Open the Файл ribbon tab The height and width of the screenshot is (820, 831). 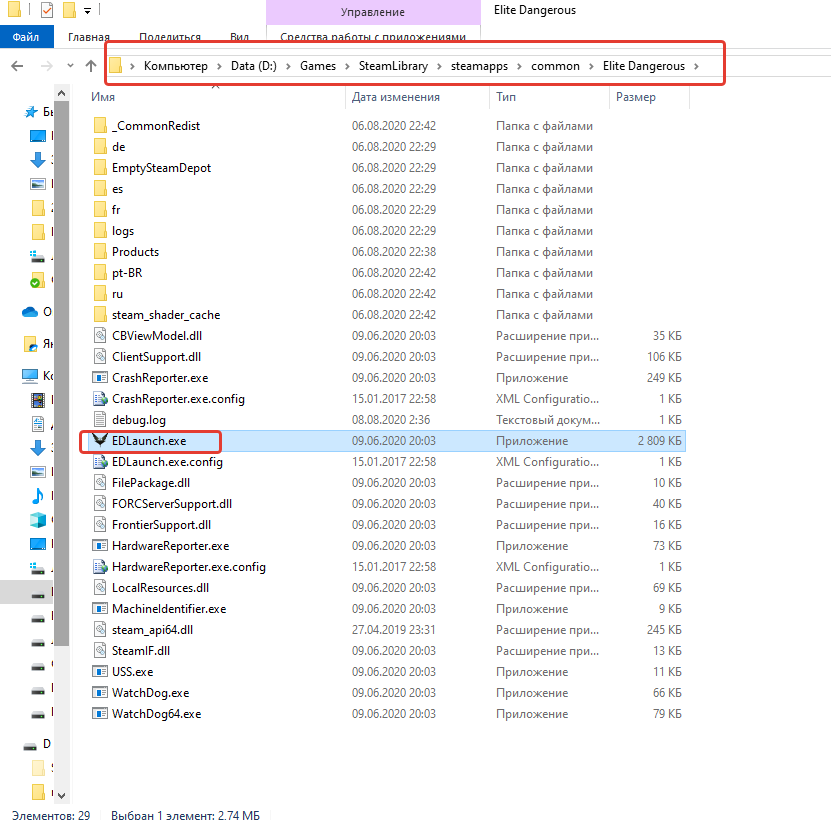point(26,37)
